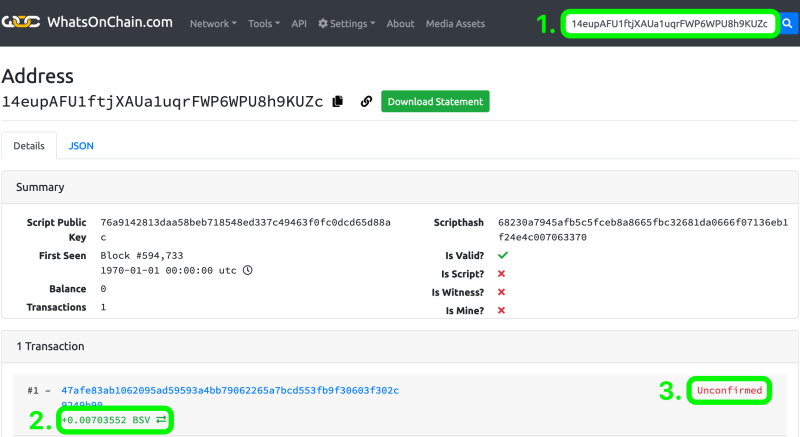Select the Details tab
Viewport: 800px width, 437px height.
tap(29, 146)
